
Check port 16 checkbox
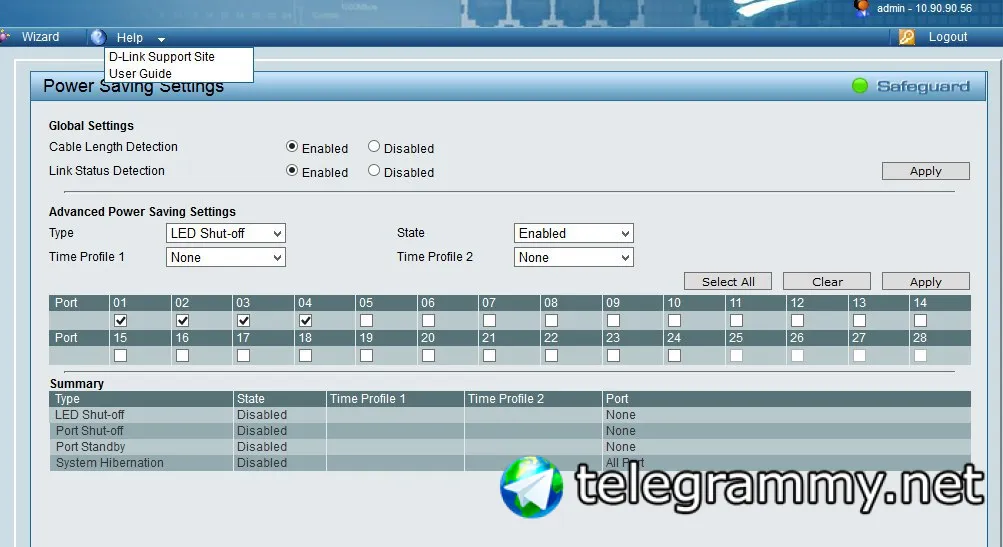coord(182,355)
